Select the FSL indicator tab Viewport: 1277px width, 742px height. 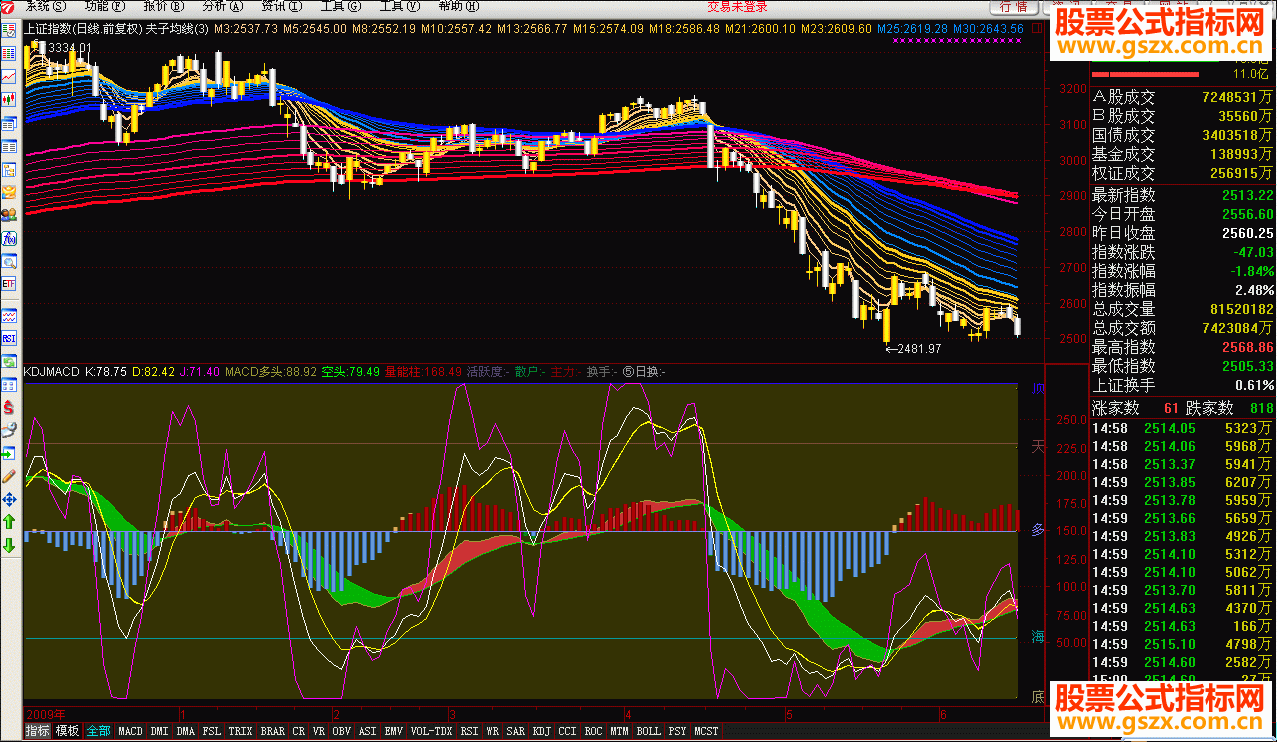click(212, 731)
